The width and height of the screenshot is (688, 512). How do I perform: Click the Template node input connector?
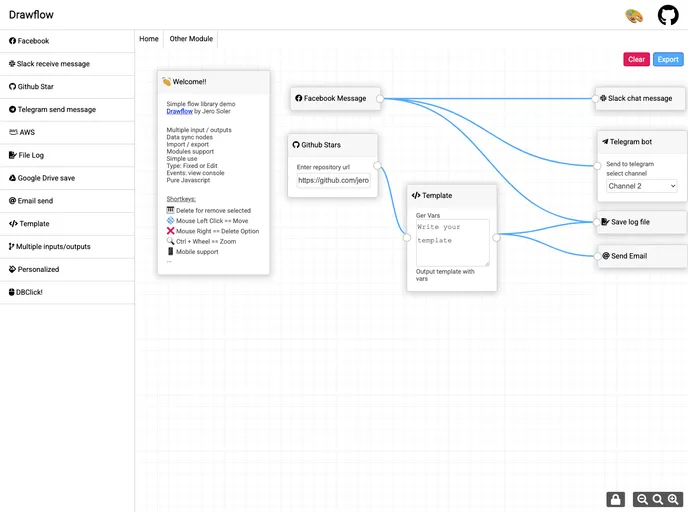tap(407, 237)
